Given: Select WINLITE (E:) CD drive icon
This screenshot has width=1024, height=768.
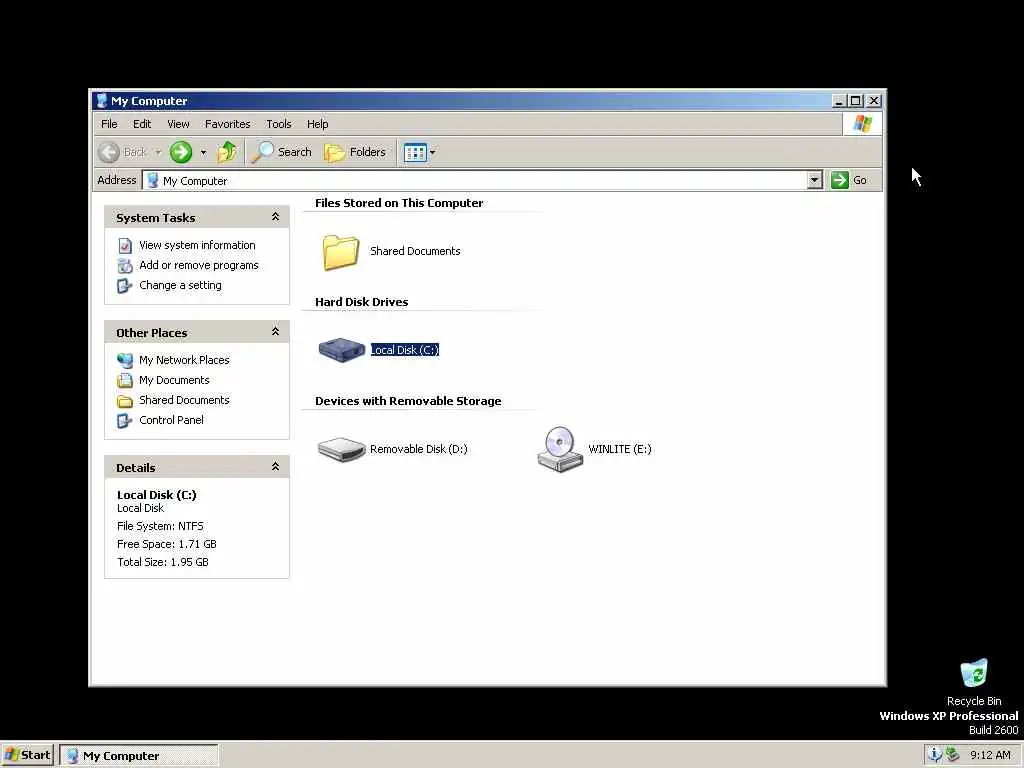Looking at the screenshot, I should pos(560,449).
